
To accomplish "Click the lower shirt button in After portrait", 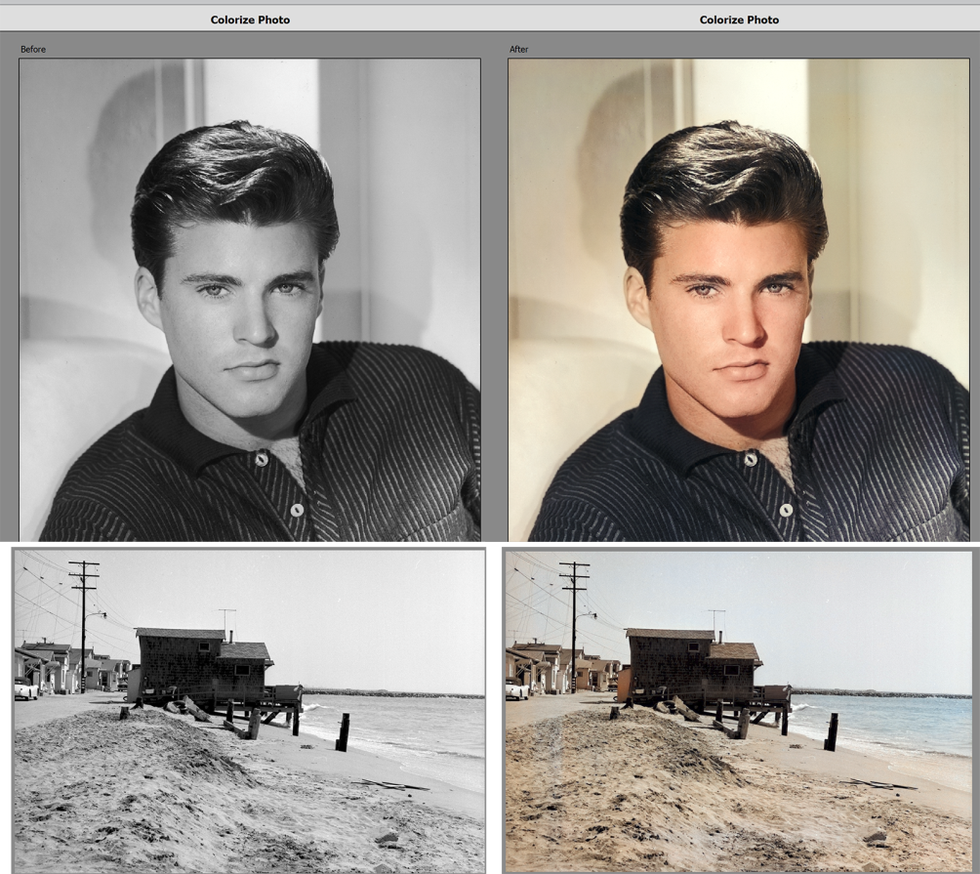I will 786,510.
